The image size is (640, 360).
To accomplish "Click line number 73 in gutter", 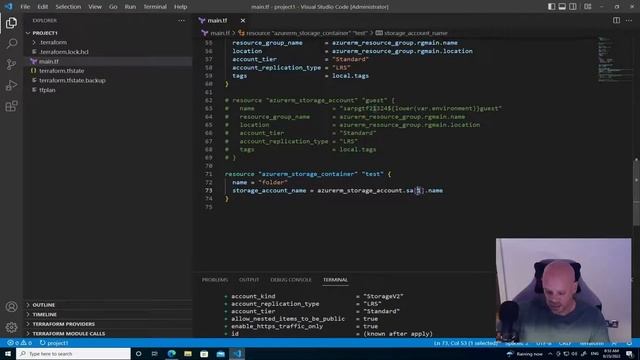I will coord(209,191).
